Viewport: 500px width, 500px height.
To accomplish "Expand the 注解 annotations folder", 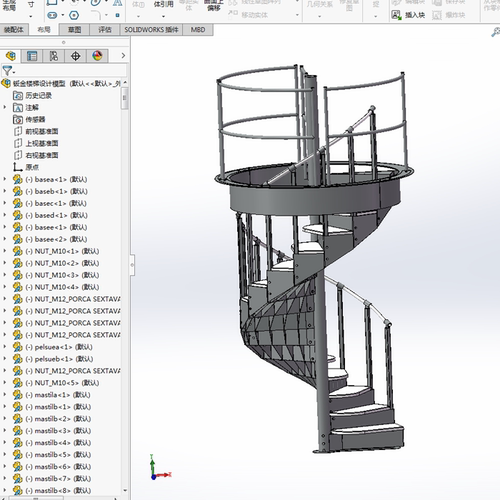I will [5, 107].
